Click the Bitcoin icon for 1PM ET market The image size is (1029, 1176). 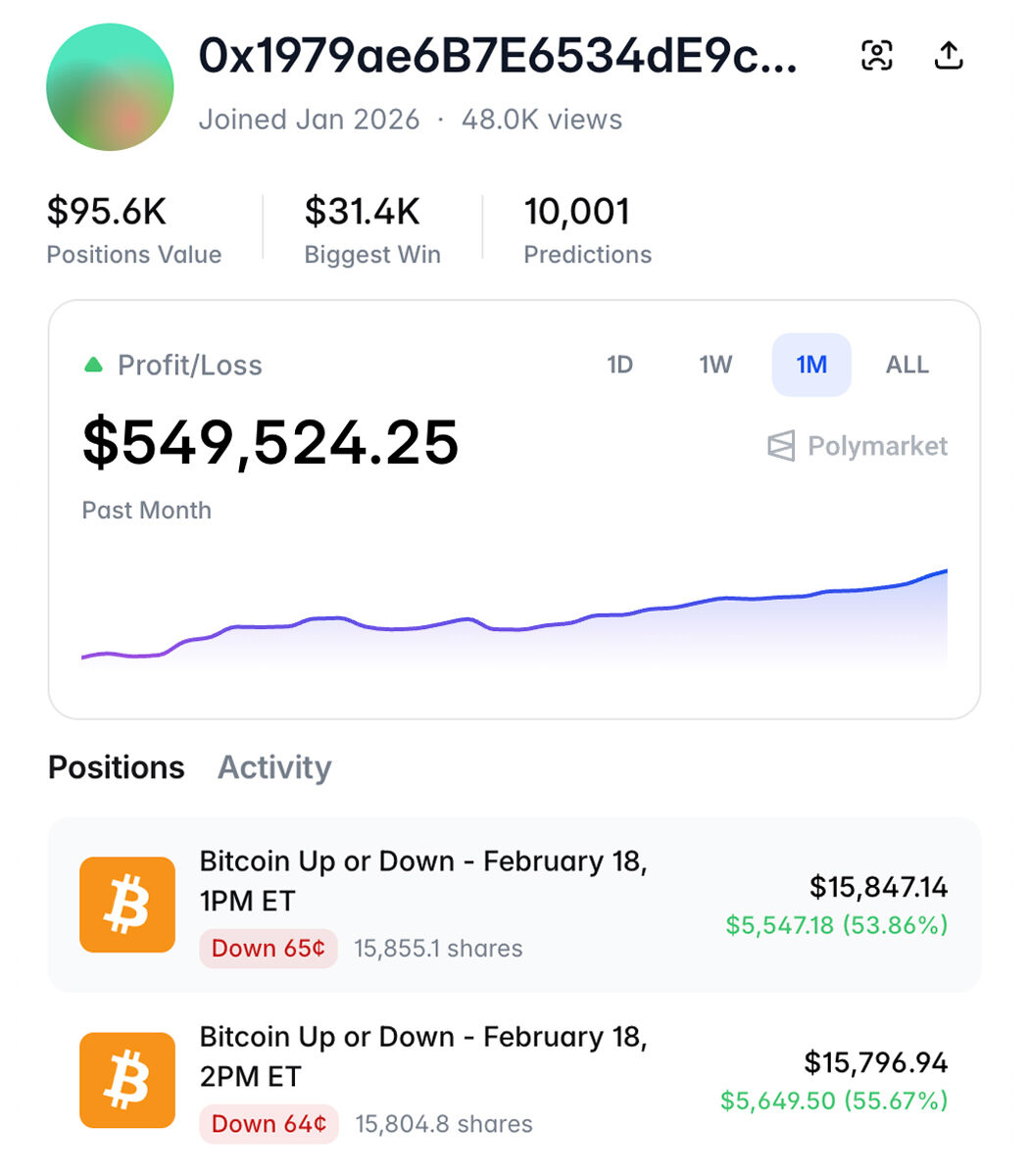click(127, 905)
